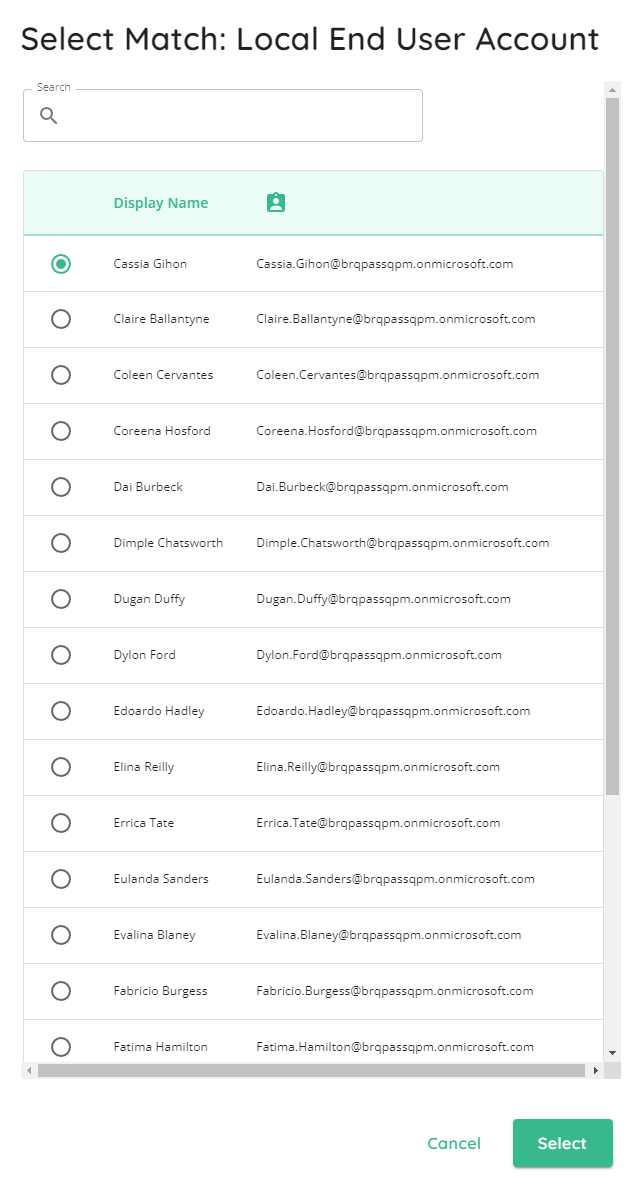This screenshot has width=631, height=1181.
Task: Click the horizontal scrollbar thumb
Action: pos(311,1070)
